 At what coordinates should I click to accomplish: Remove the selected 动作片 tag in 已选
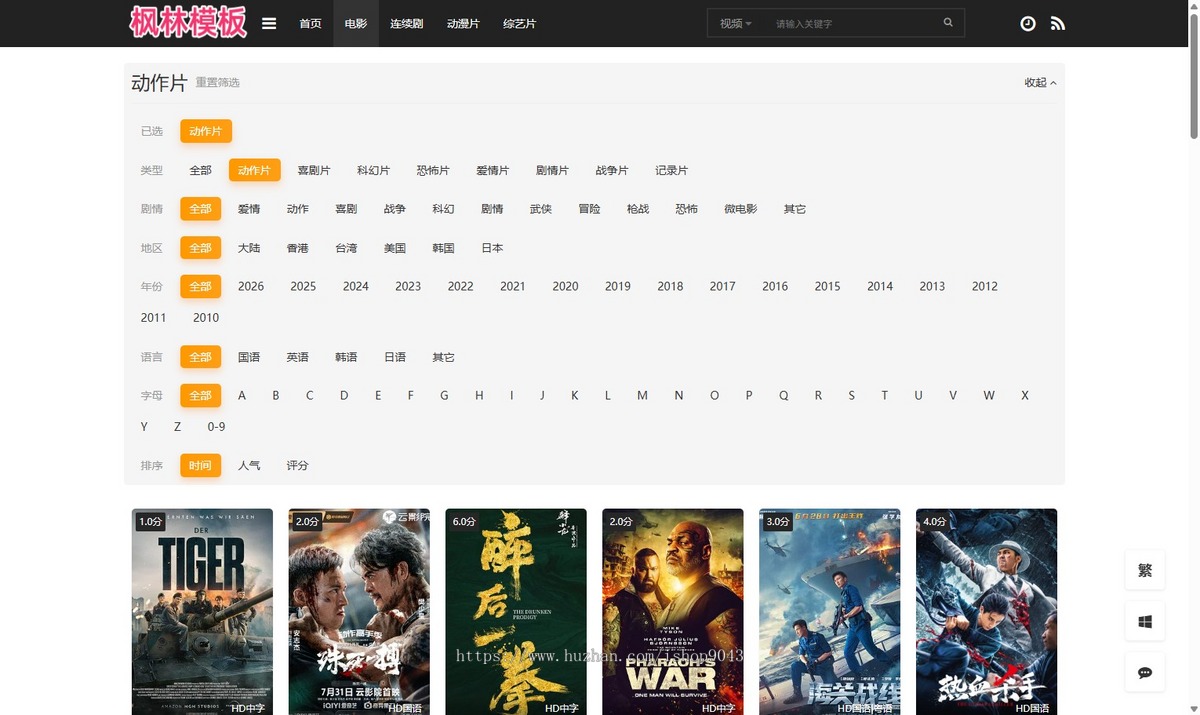point(206,131)
